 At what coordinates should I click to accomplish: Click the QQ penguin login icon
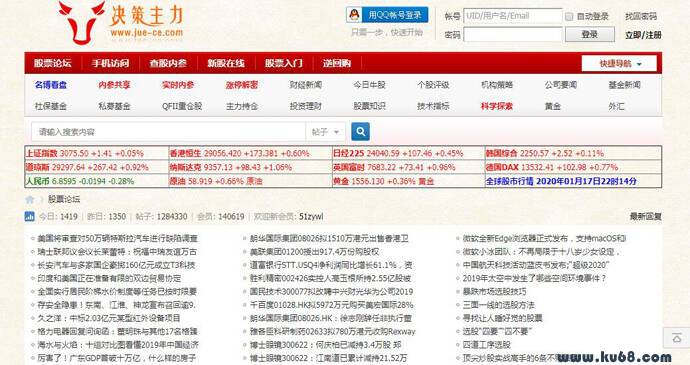pos(354,15)
